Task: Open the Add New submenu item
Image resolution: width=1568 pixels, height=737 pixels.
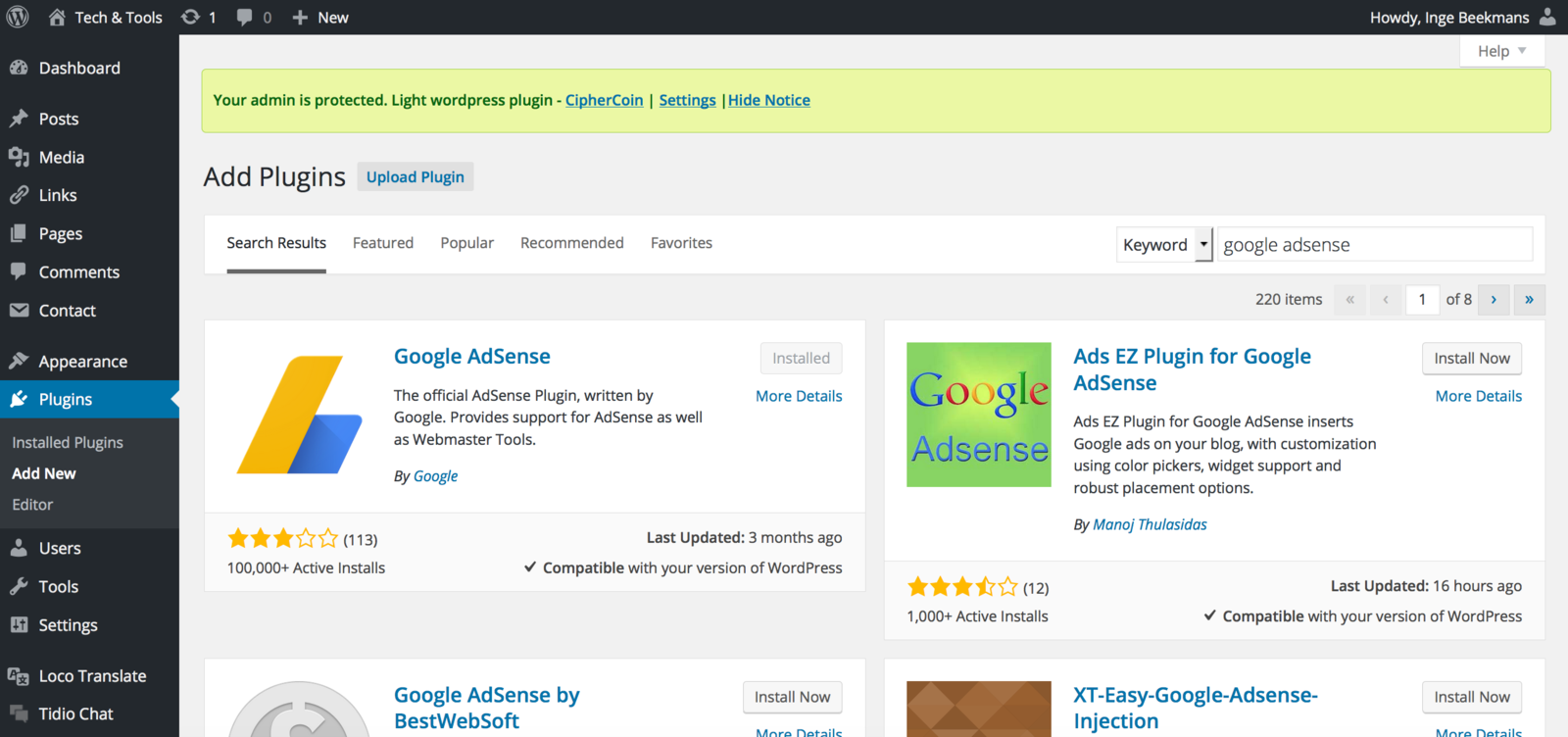Action: click(x=44, y=473)
